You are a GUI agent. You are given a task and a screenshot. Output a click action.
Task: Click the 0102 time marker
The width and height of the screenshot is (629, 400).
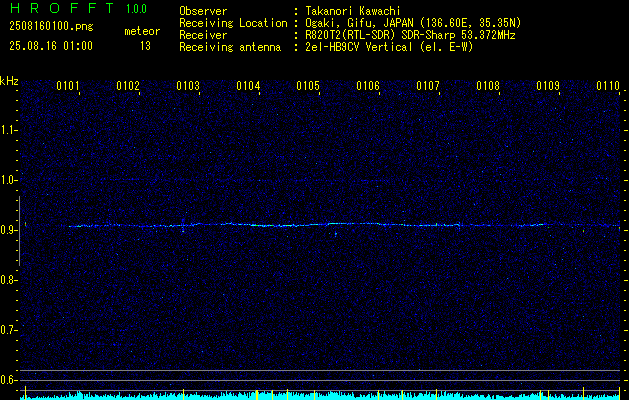pos(128,86)
